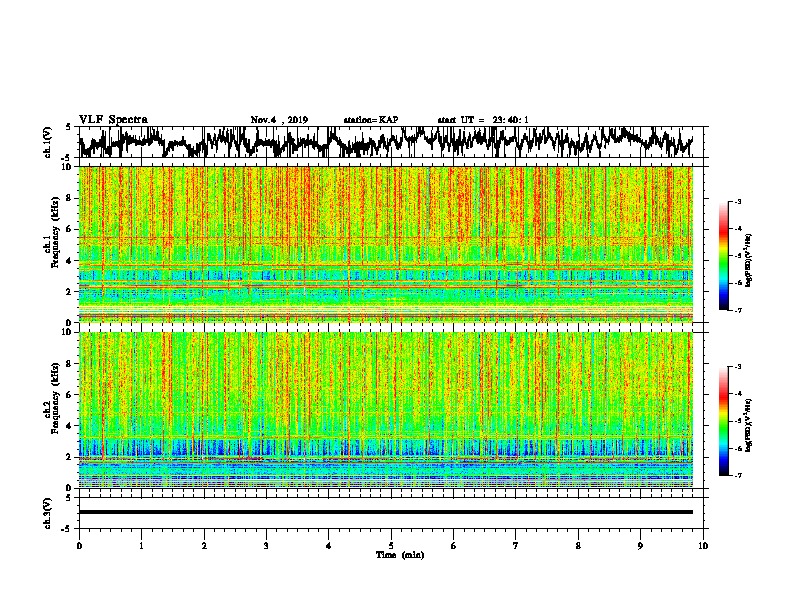The image size is (792, 612).
Task: Select the date text "Nov.4 , 2019"
Action: coord(279,120)
